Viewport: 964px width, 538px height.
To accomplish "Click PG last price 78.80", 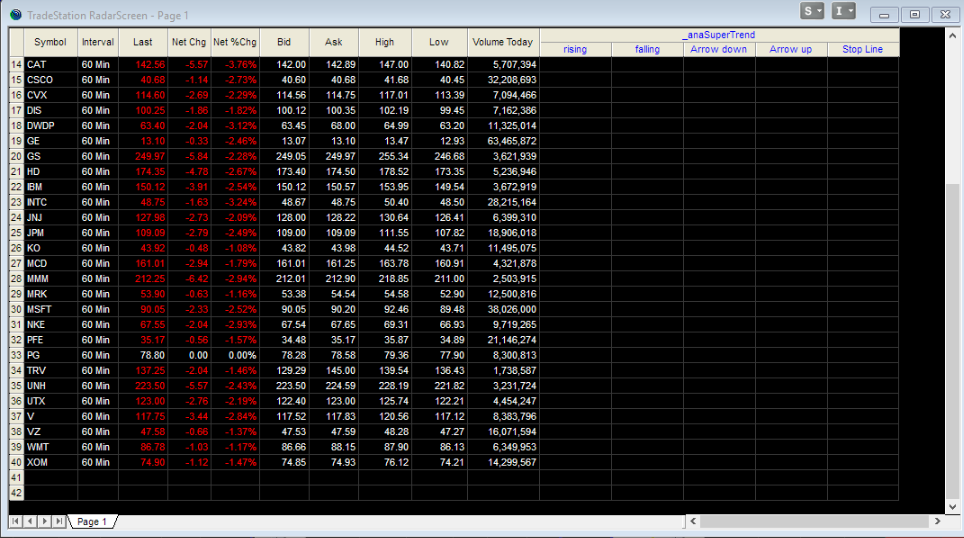I will coord(143,355).
